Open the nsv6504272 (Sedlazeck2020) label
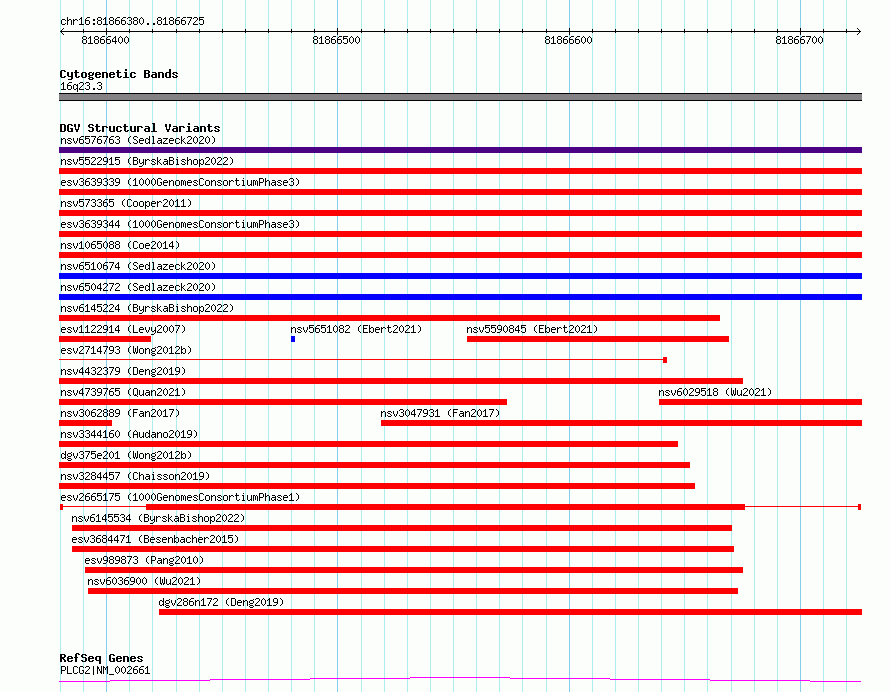The image size is (890, 692). click(138, 287)
